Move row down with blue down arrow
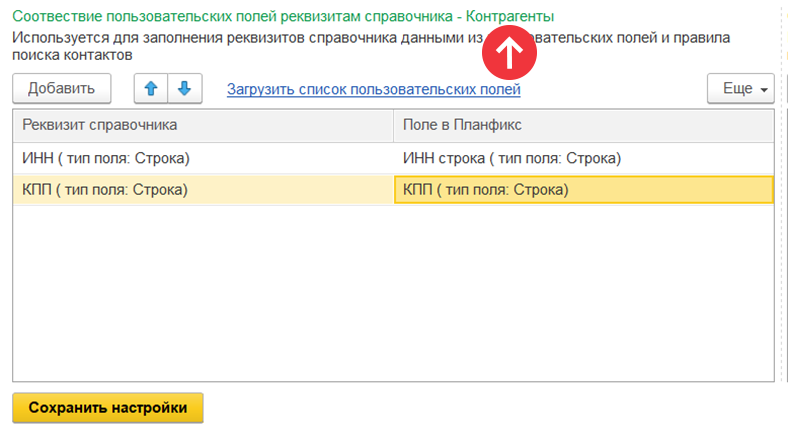The image size is (788, 434). point(185,89)
